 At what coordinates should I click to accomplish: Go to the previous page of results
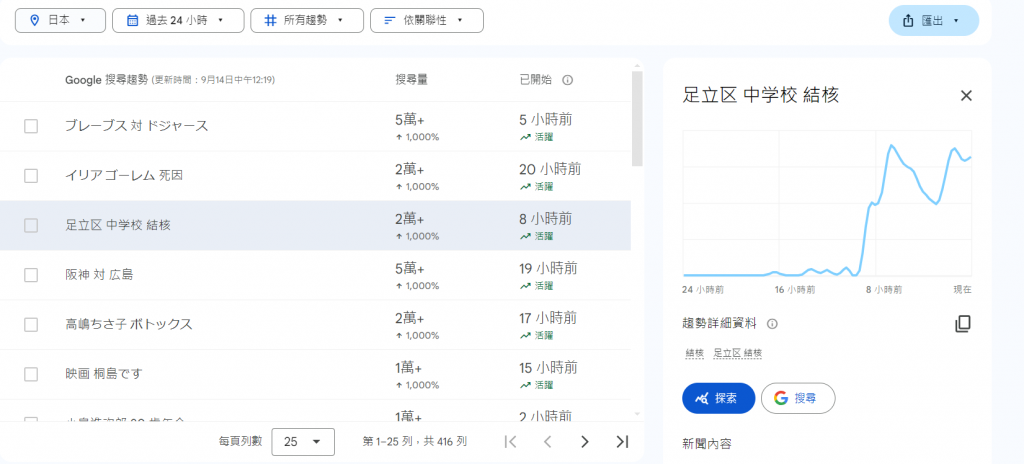tap(547, 442)
